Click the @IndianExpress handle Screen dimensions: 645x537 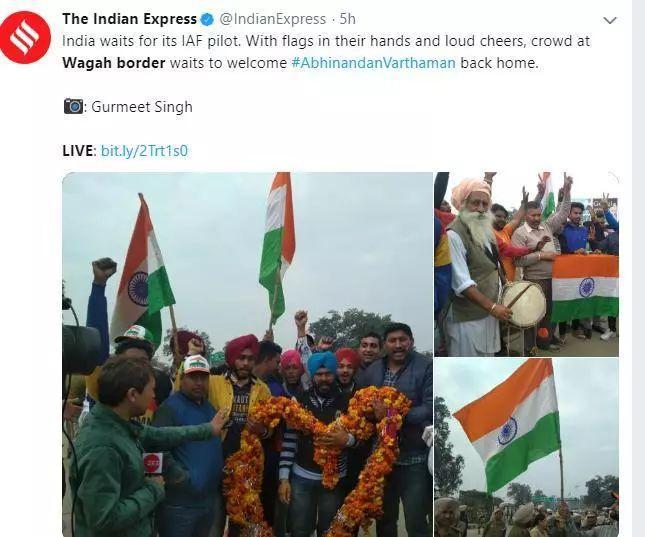273,19
